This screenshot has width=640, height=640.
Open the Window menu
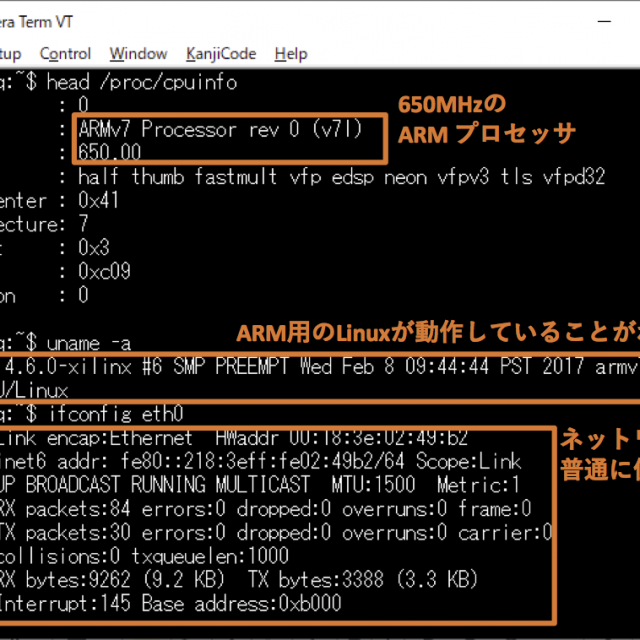[x=138, y=54]
